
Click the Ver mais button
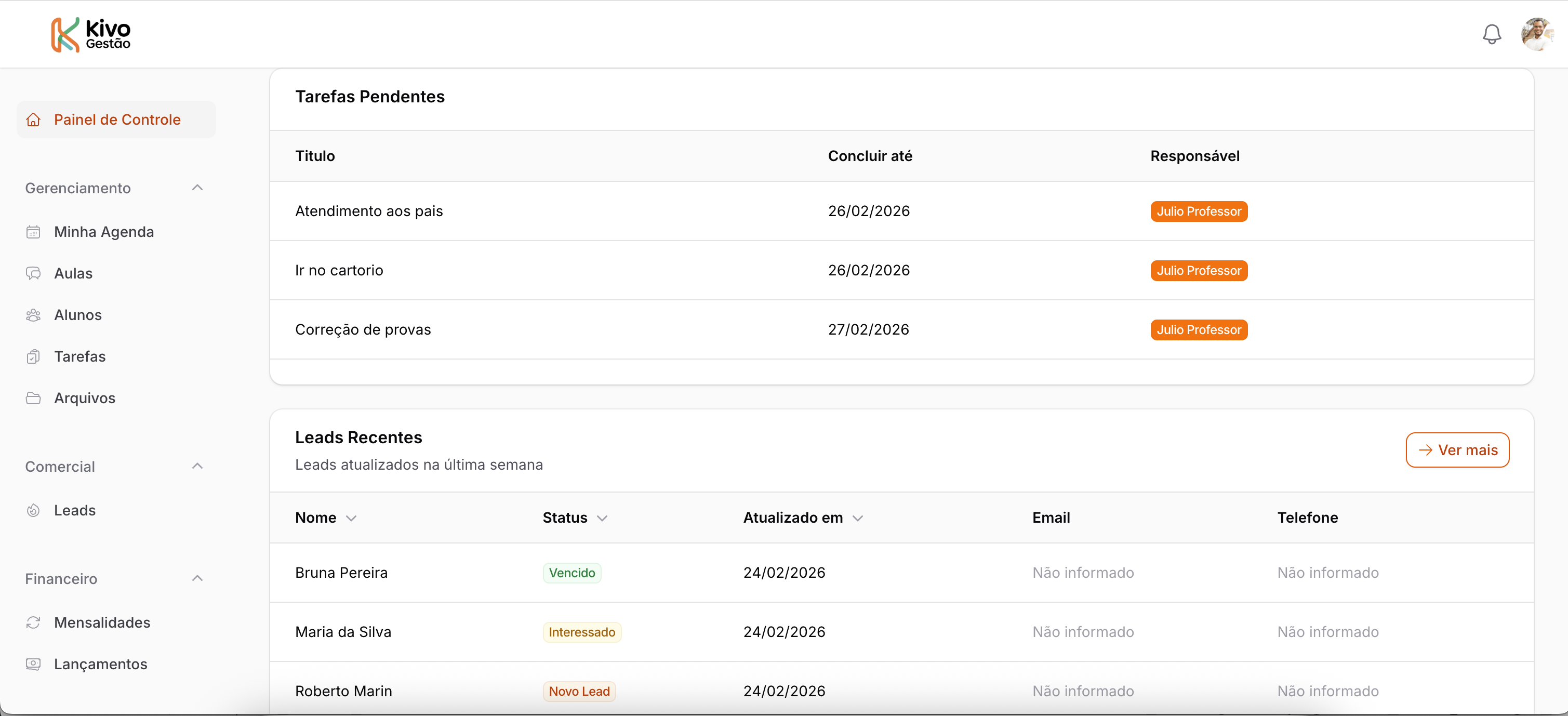coord(1457,450)
